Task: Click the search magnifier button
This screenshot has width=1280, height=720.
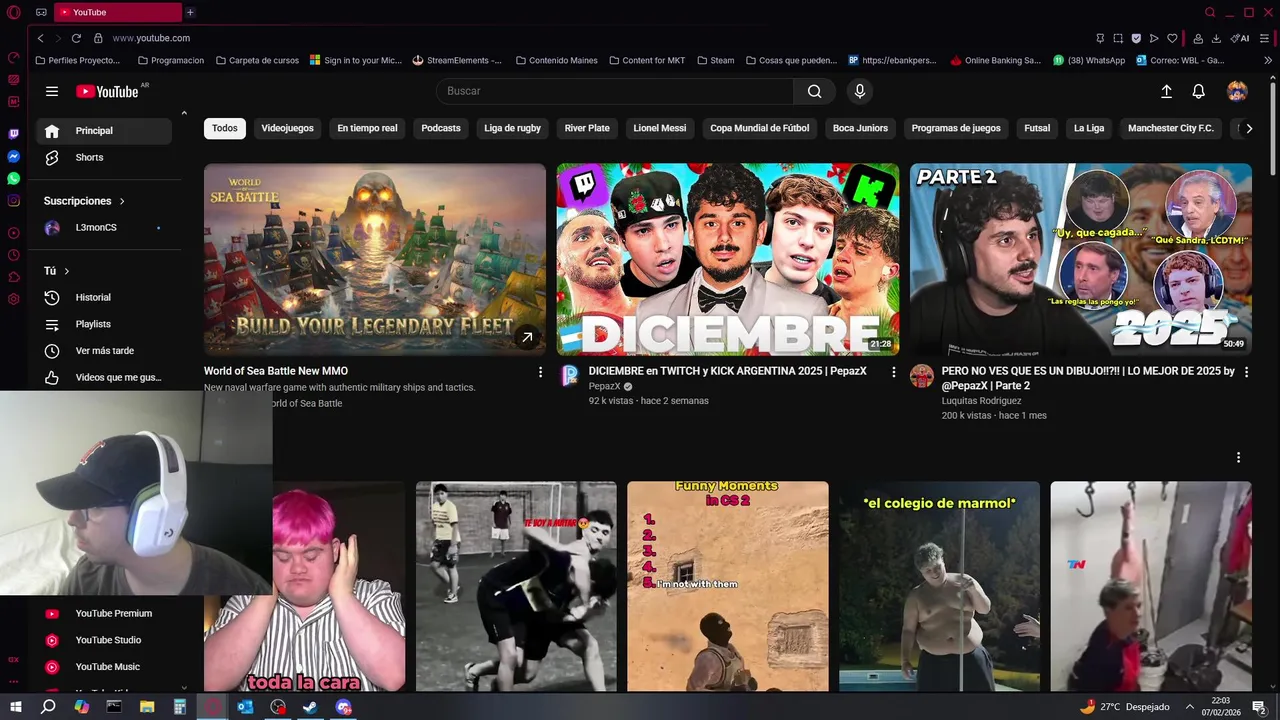Action: tap(815, 91)
